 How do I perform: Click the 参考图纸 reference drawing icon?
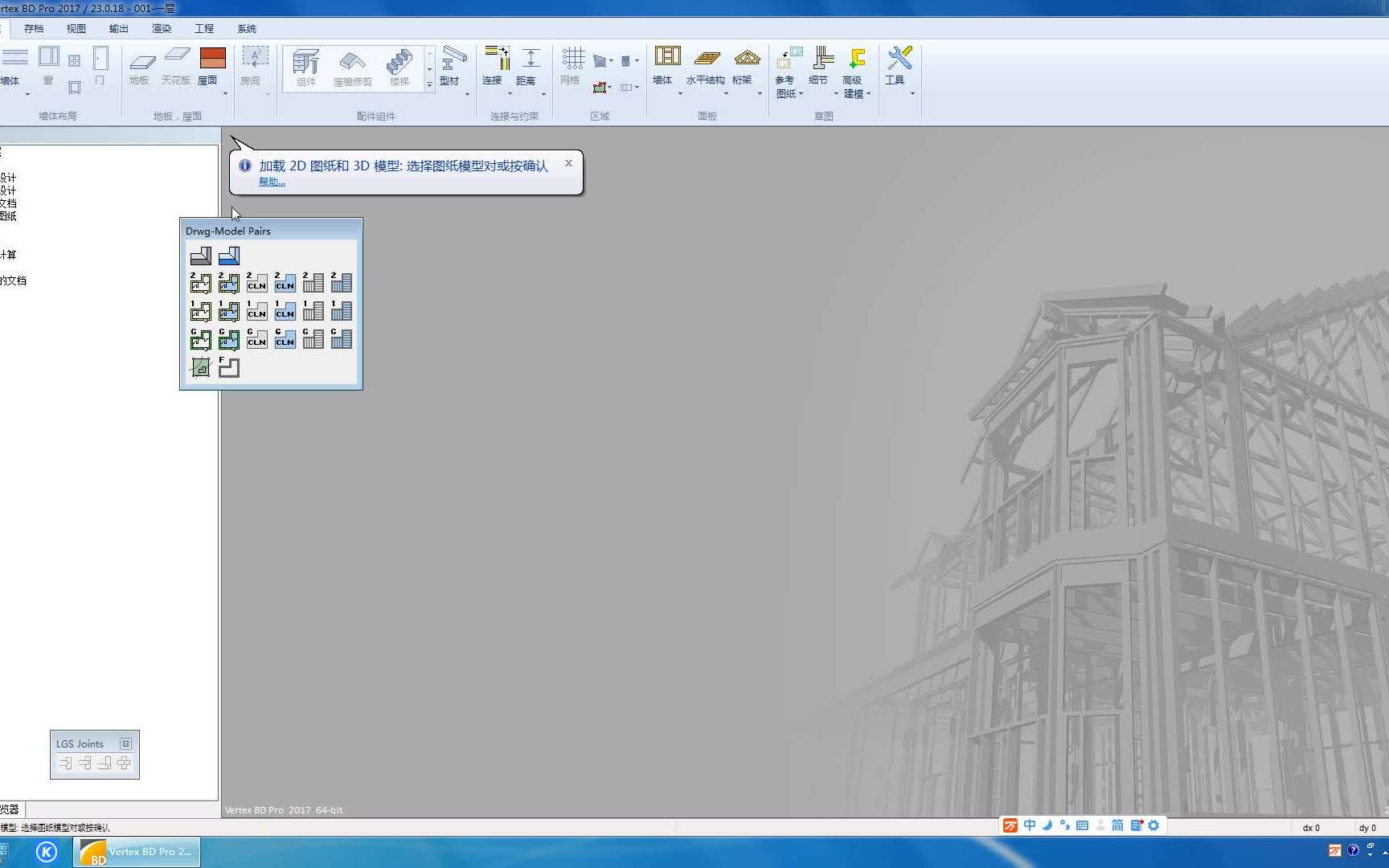(x=789, y=71)
